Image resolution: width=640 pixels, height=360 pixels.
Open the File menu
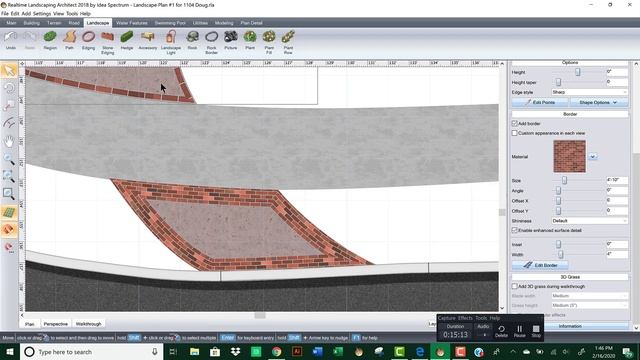[4, 13]
